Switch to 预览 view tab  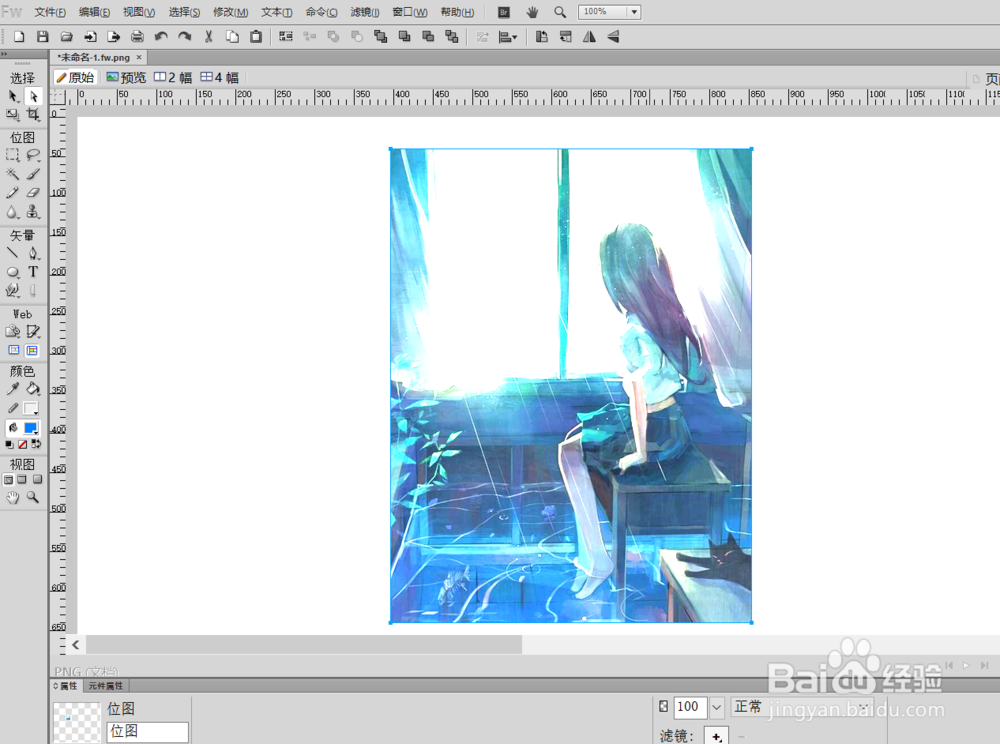(x=126, y=78)
